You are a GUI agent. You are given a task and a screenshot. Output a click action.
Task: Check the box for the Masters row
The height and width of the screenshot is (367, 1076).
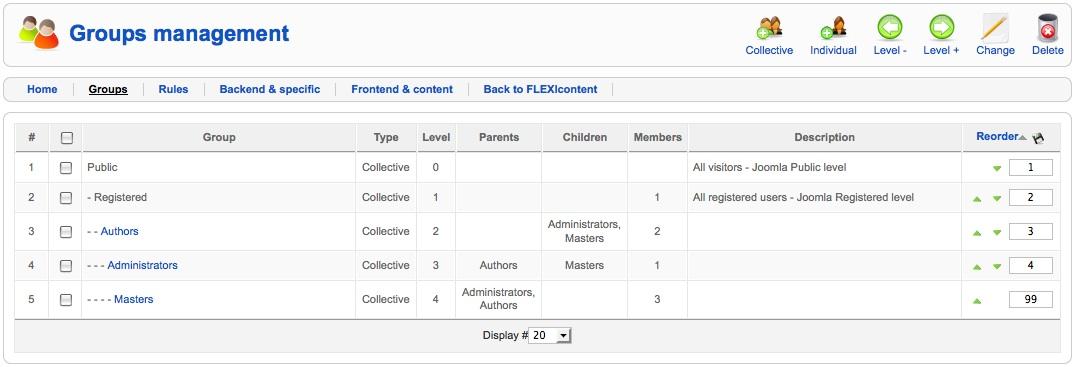(66, 300)
